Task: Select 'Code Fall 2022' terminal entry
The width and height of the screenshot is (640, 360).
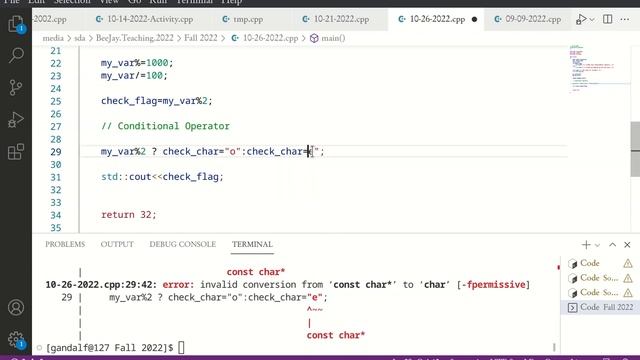Action: [x=600, y=307]
